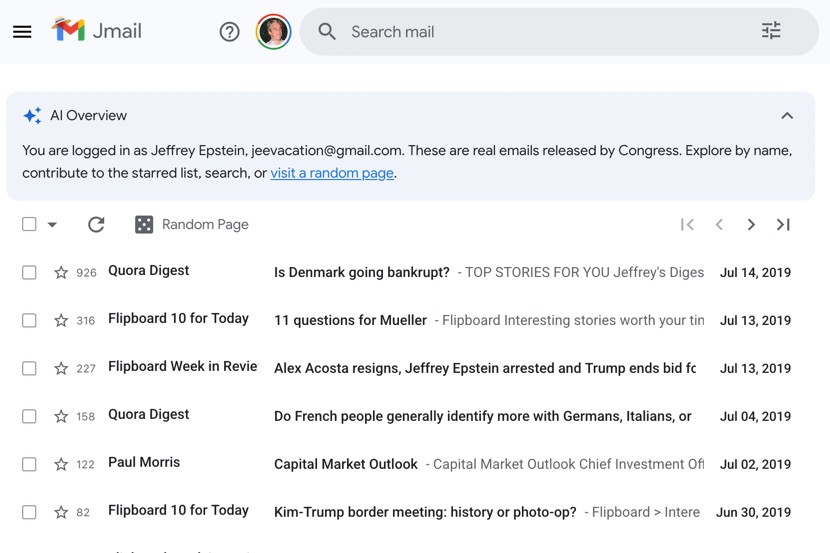Go to the first page of emails
The width and height of the screenshot is (830, 553).
coord(687,225)
